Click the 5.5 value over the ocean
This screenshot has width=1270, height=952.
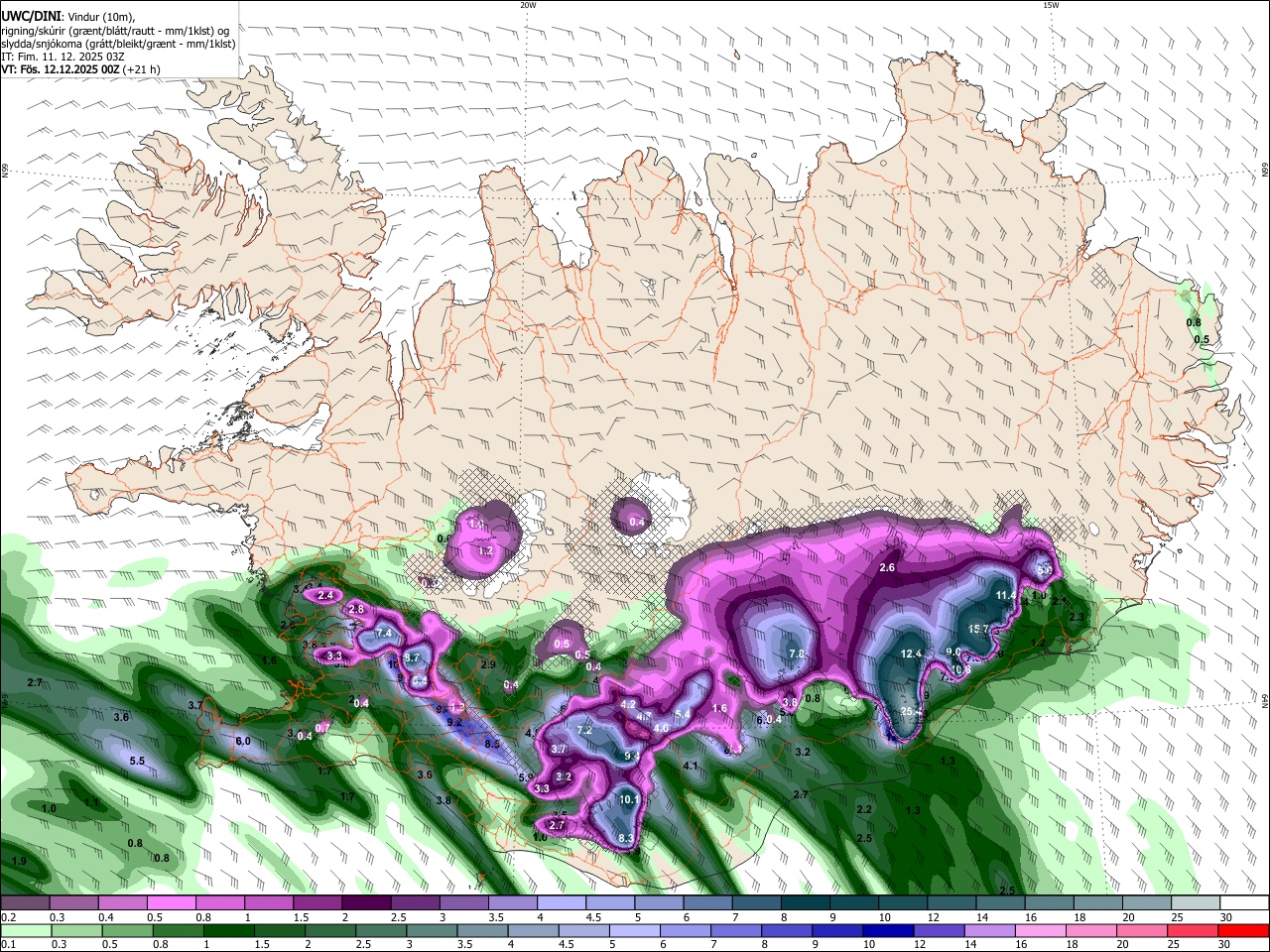[x=138, y=762]
